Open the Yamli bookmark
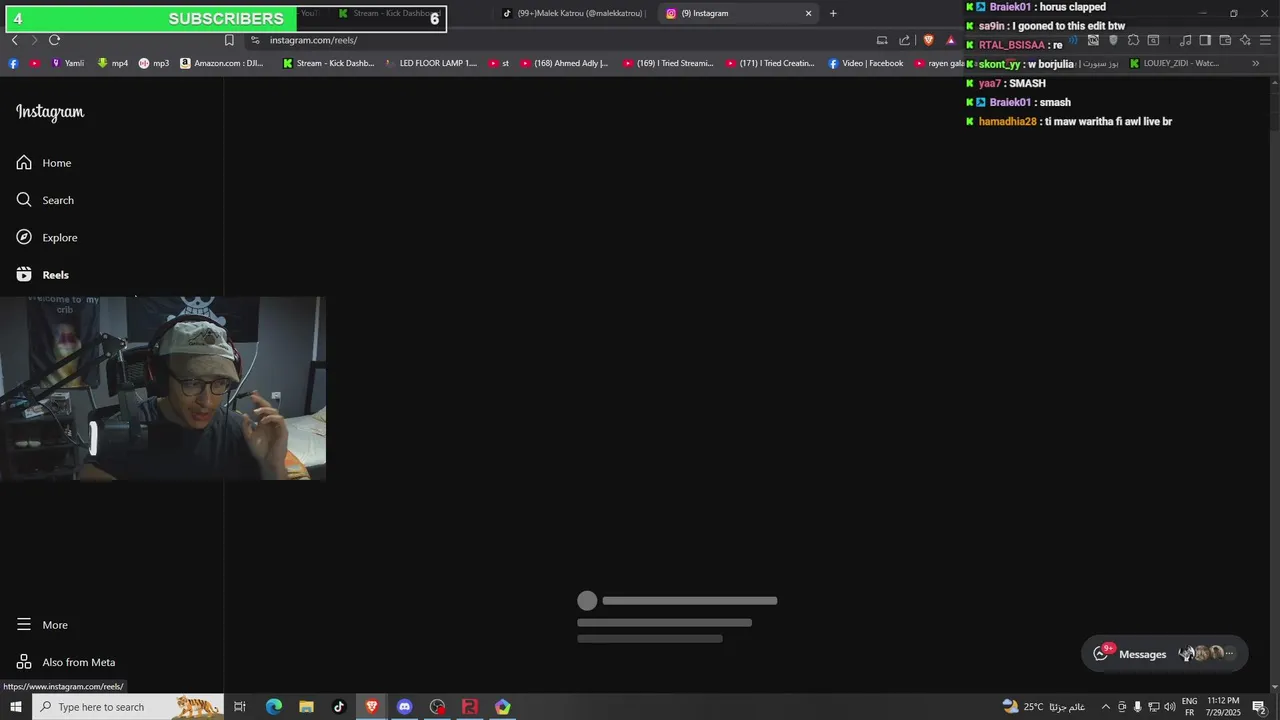1280x720 pixels. click(x=67, y=63)
